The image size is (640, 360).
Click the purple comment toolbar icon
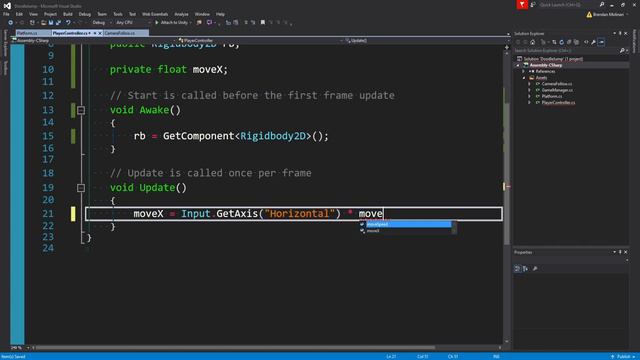click(x=209, y=23)
